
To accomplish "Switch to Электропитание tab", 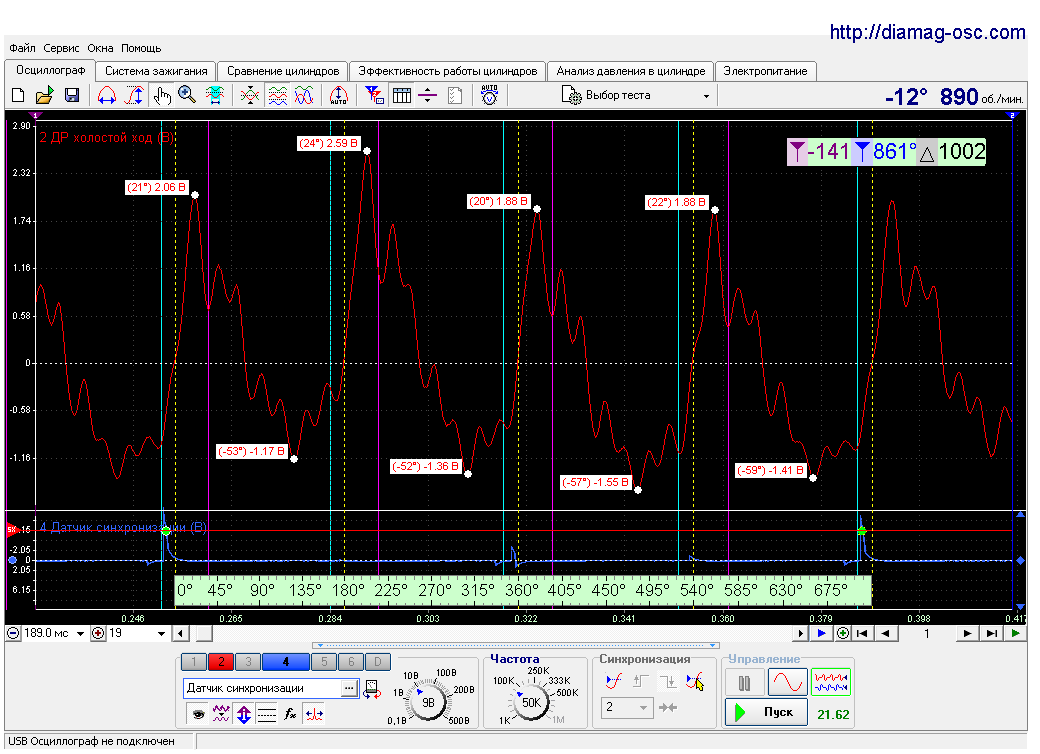I will pos(765,71).
